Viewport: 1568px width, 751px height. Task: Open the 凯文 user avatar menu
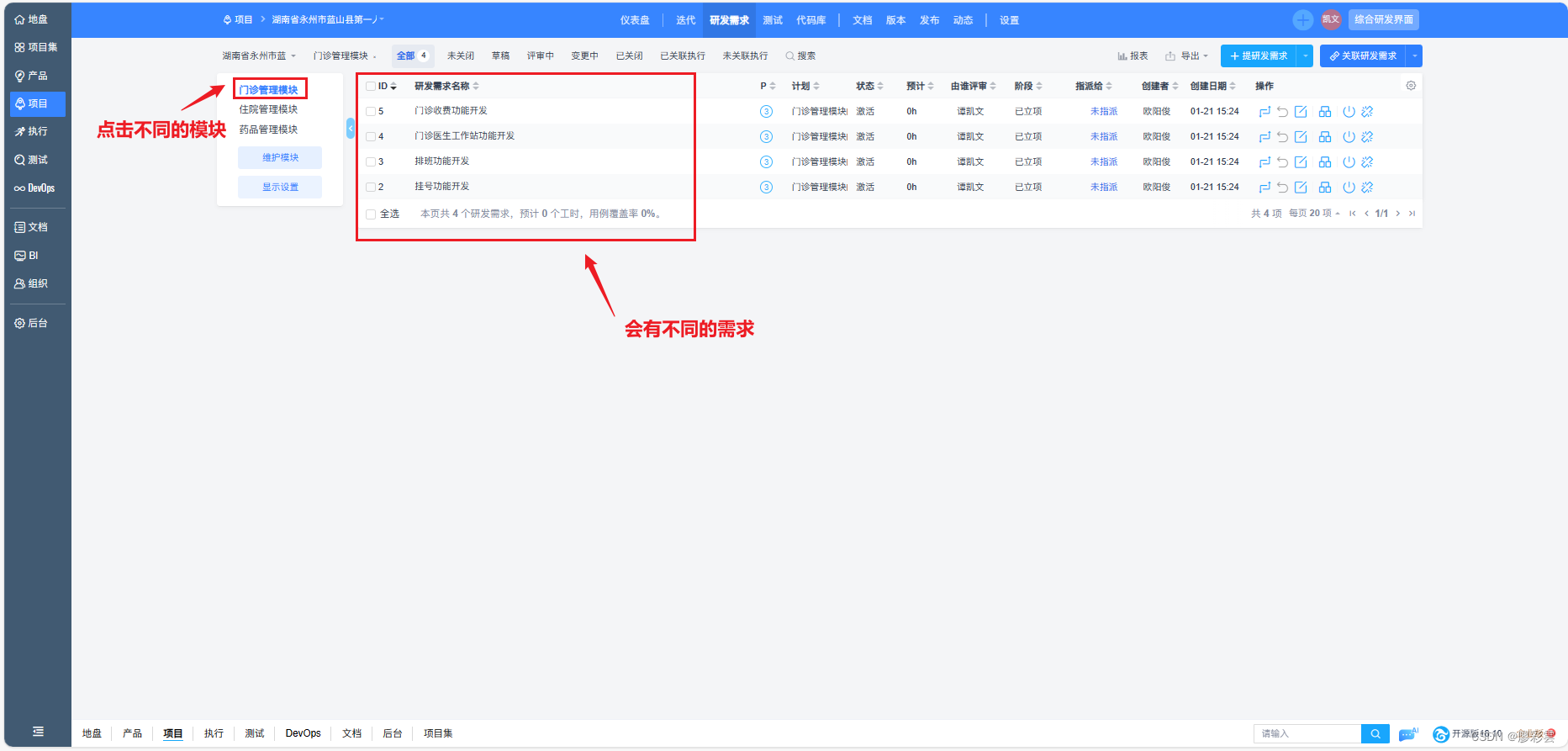1330,19
